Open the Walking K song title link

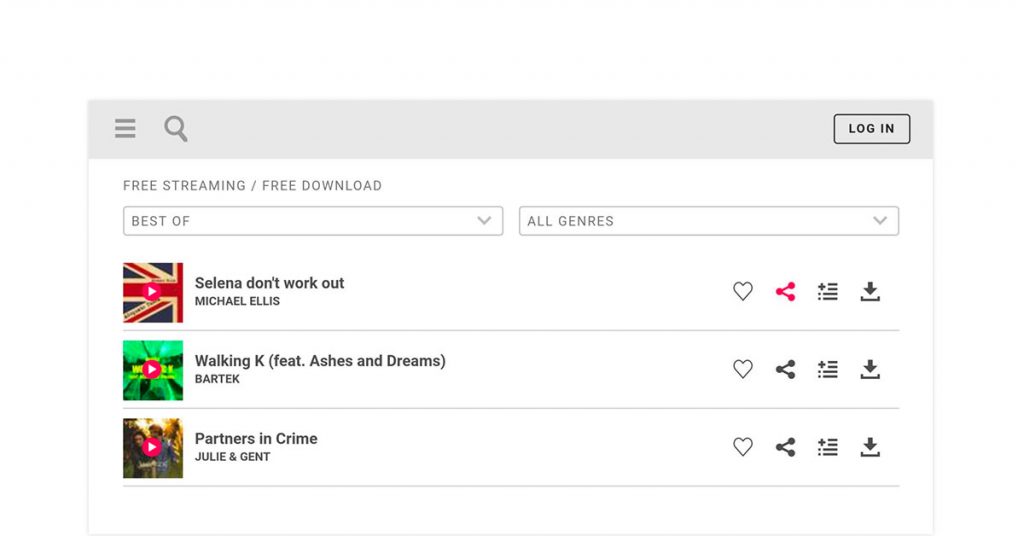(x=320, y=361)
